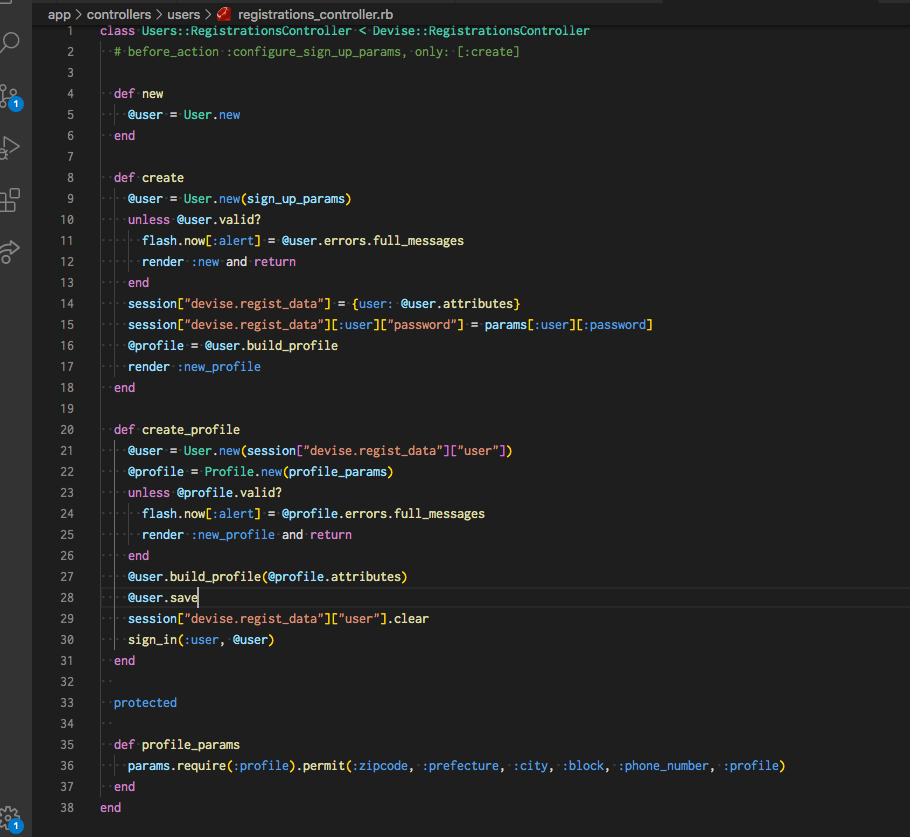Select the 'users' breadcrumb segment
Image resolution: width=910 pixels, height=837 pixels.
click(x=183, y=15)
